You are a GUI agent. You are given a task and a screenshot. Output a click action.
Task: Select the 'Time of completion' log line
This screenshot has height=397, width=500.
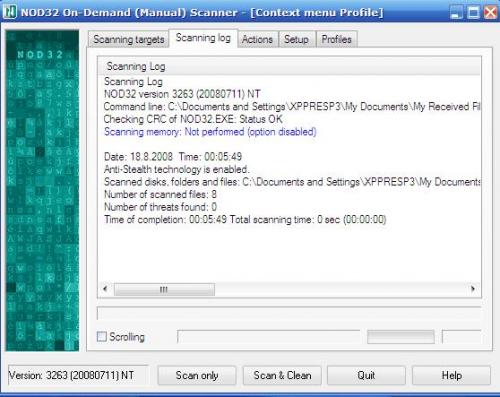245,220
